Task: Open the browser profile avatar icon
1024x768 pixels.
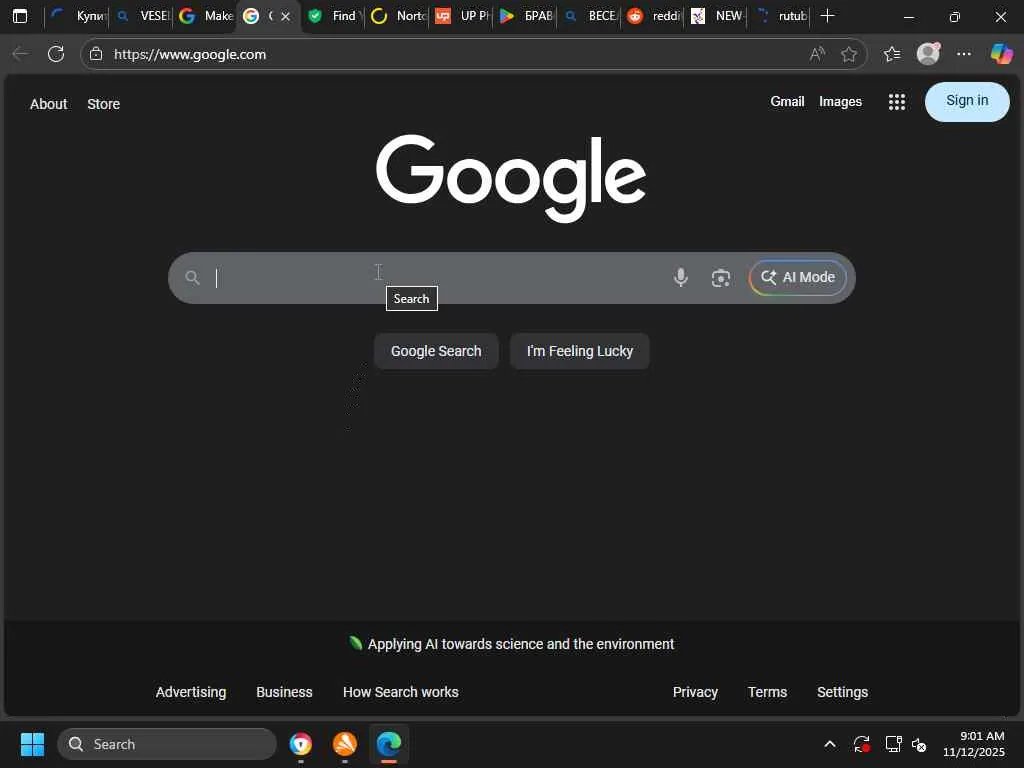Action: click(928, 54)
